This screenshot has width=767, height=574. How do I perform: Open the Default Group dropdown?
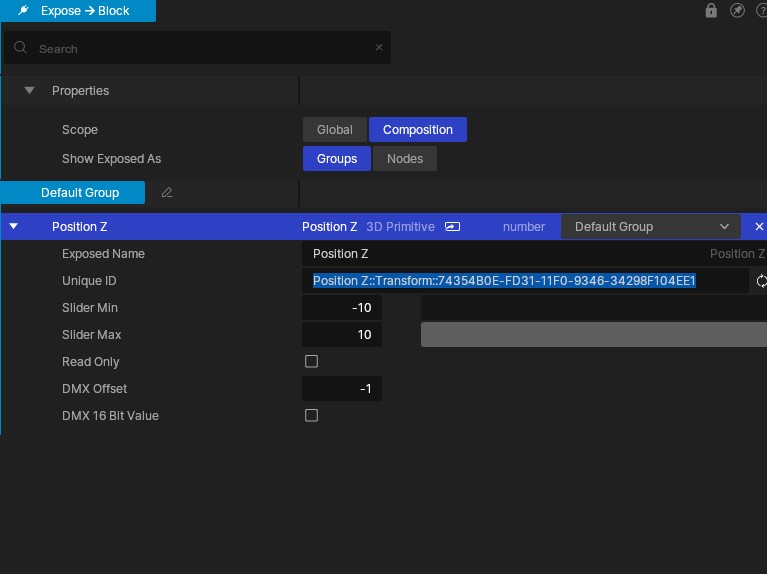pos(650,227)
